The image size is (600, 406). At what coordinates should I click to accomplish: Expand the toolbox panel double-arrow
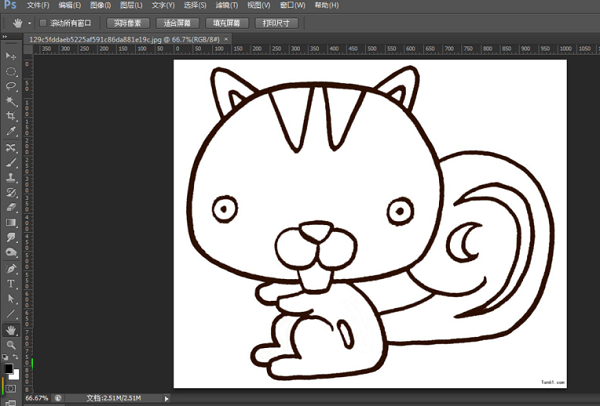click(6, 39)
